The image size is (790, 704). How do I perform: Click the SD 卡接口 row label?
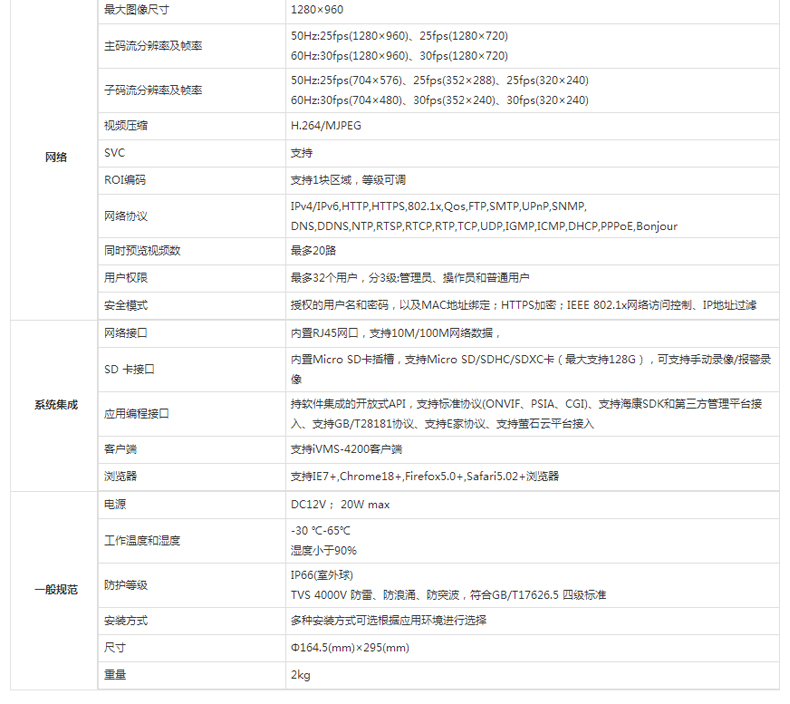point(129,369)
